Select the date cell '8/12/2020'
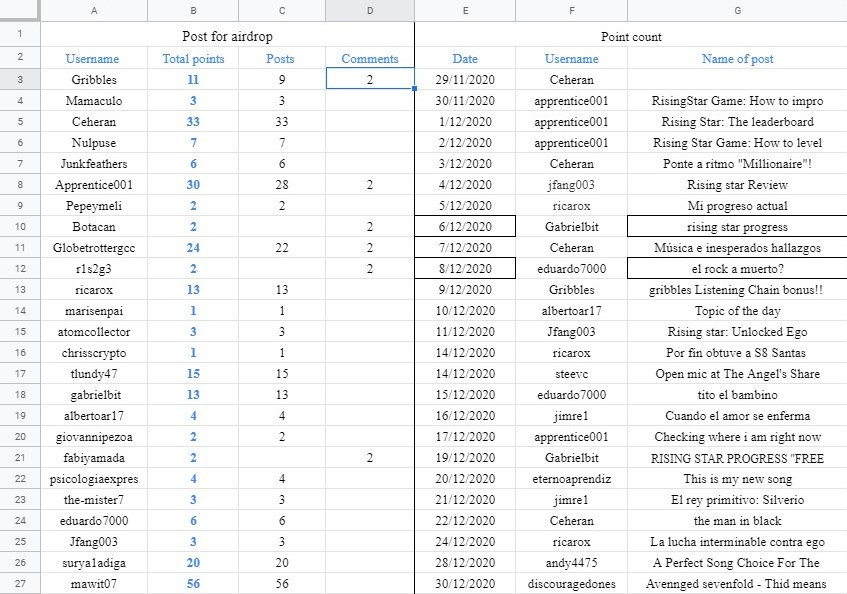Viewport: 847px width, 594px height. (465, 269)
